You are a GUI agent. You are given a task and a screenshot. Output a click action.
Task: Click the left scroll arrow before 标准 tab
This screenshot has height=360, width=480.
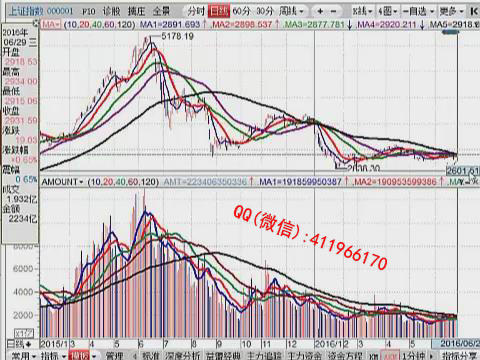[135, 355]
